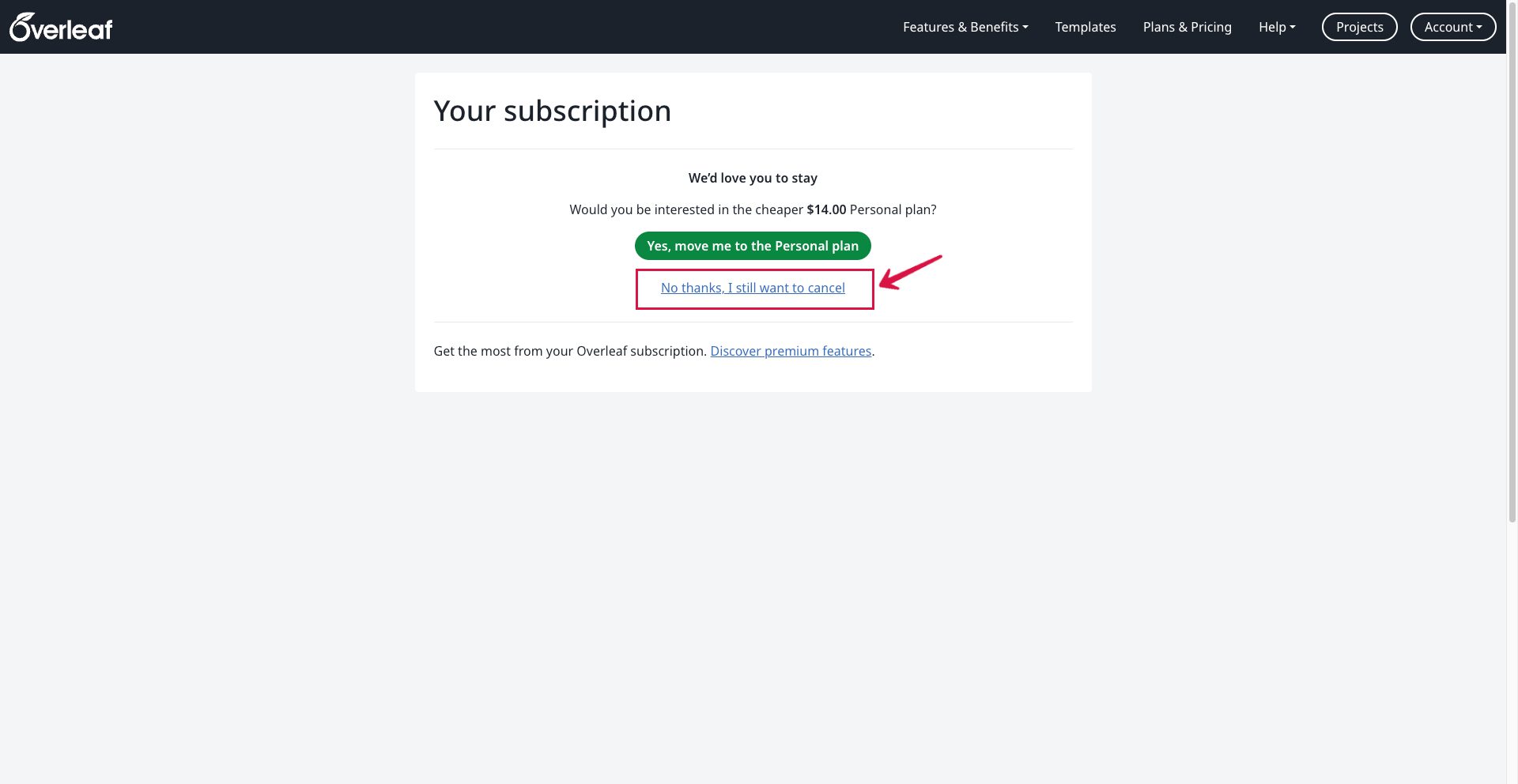
Task: Click the red annotation arrow
Action: [x=910, y=272]
